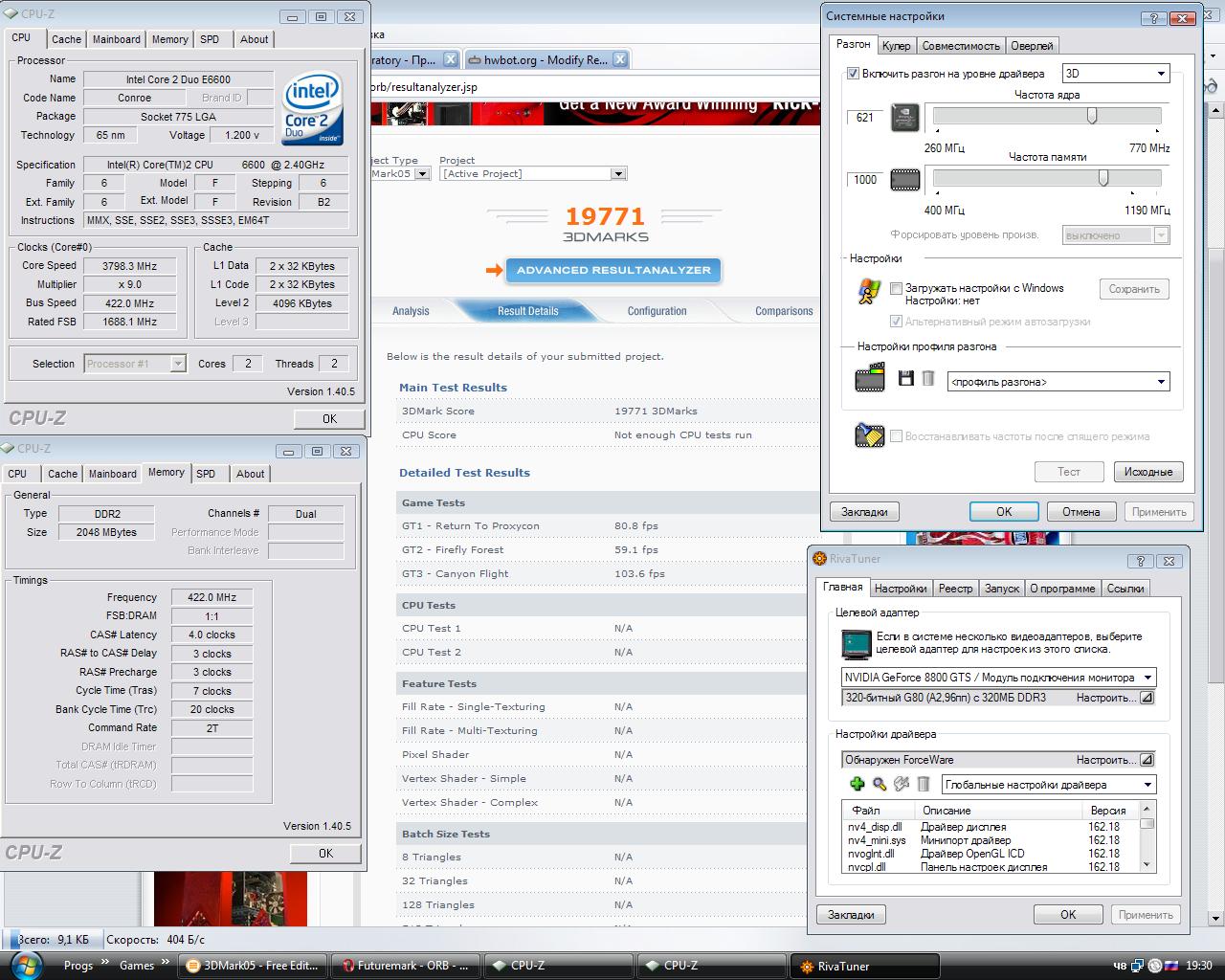The height and width of the screenshot is (980, 1225).
Task: Click Файл column header in driver list
Action: 880,811
